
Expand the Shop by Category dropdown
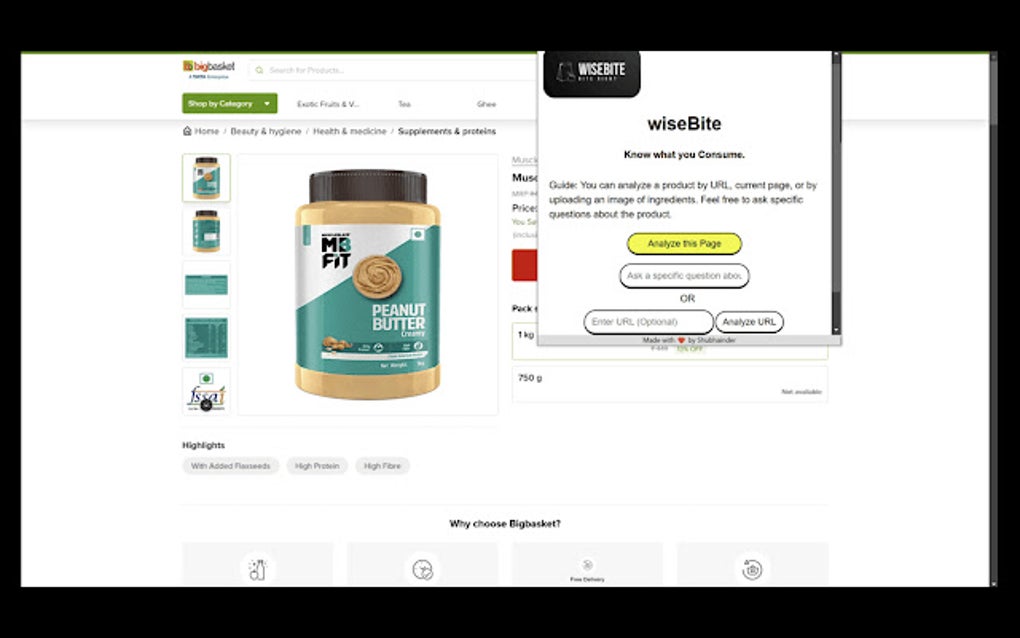point(230,103)
